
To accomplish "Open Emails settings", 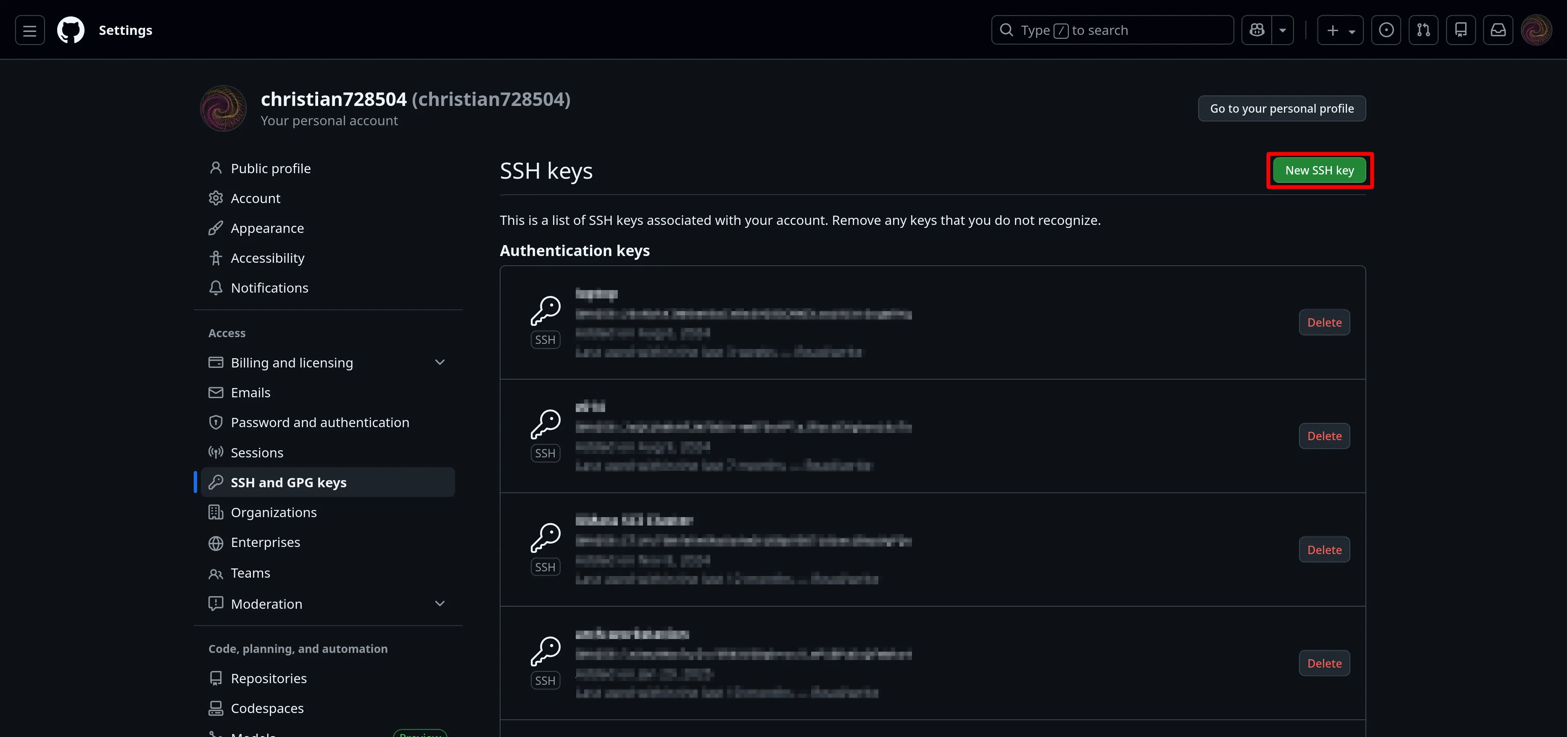I will point(250,392).
